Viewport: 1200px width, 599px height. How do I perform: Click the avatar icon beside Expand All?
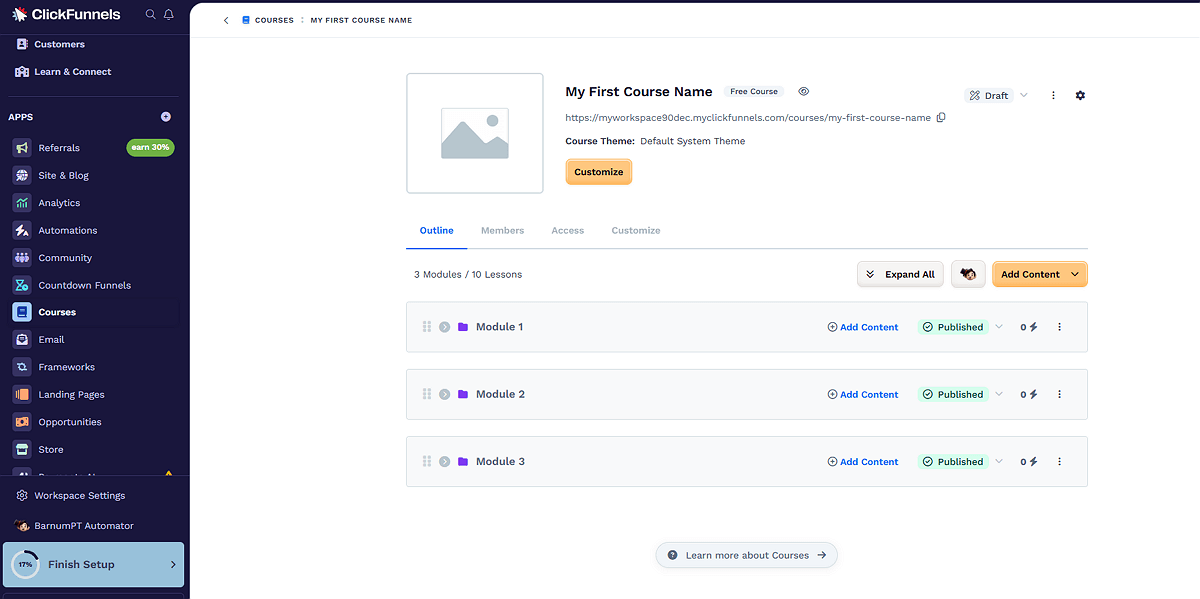click(x=968, y=274)
